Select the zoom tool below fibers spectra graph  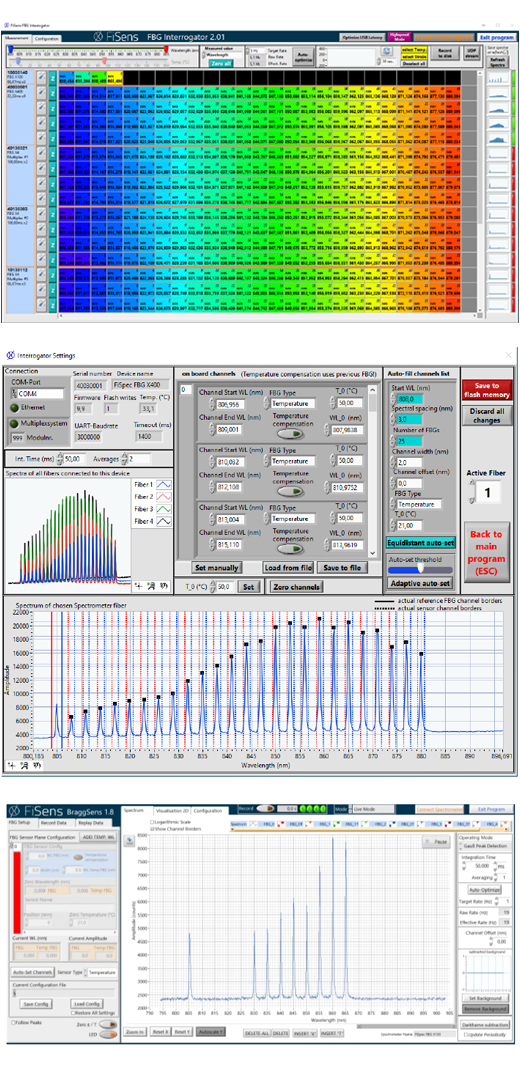pos(151,585)
